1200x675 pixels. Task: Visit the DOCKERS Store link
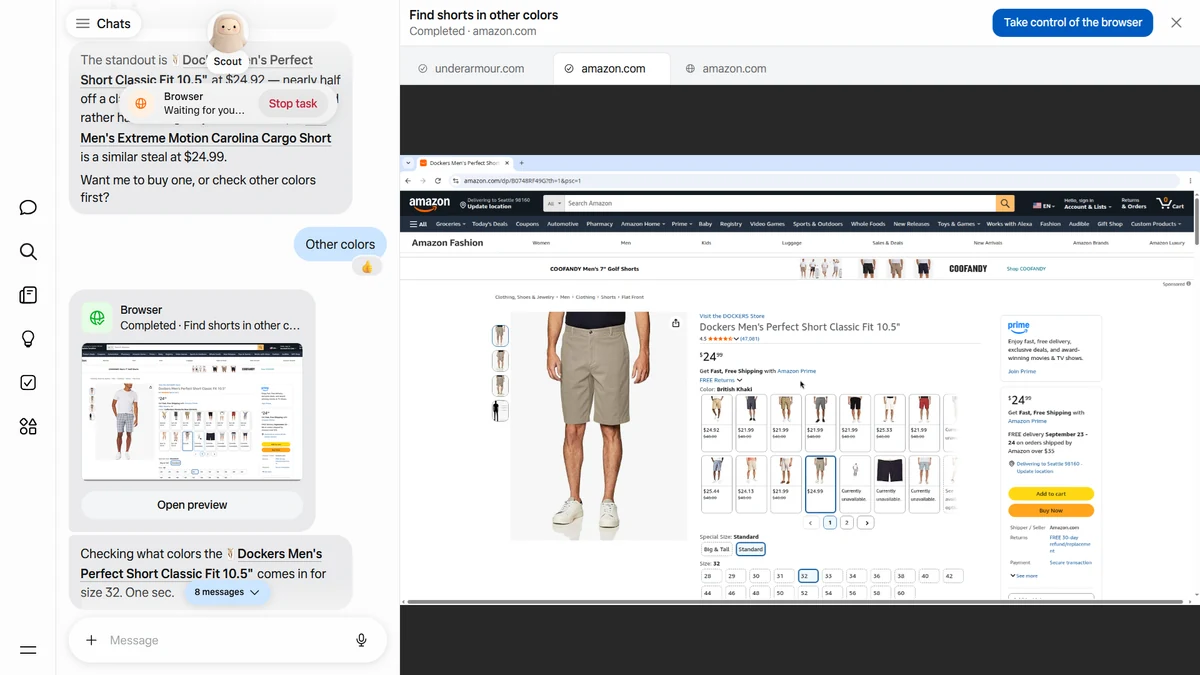(x=732, y=316)
